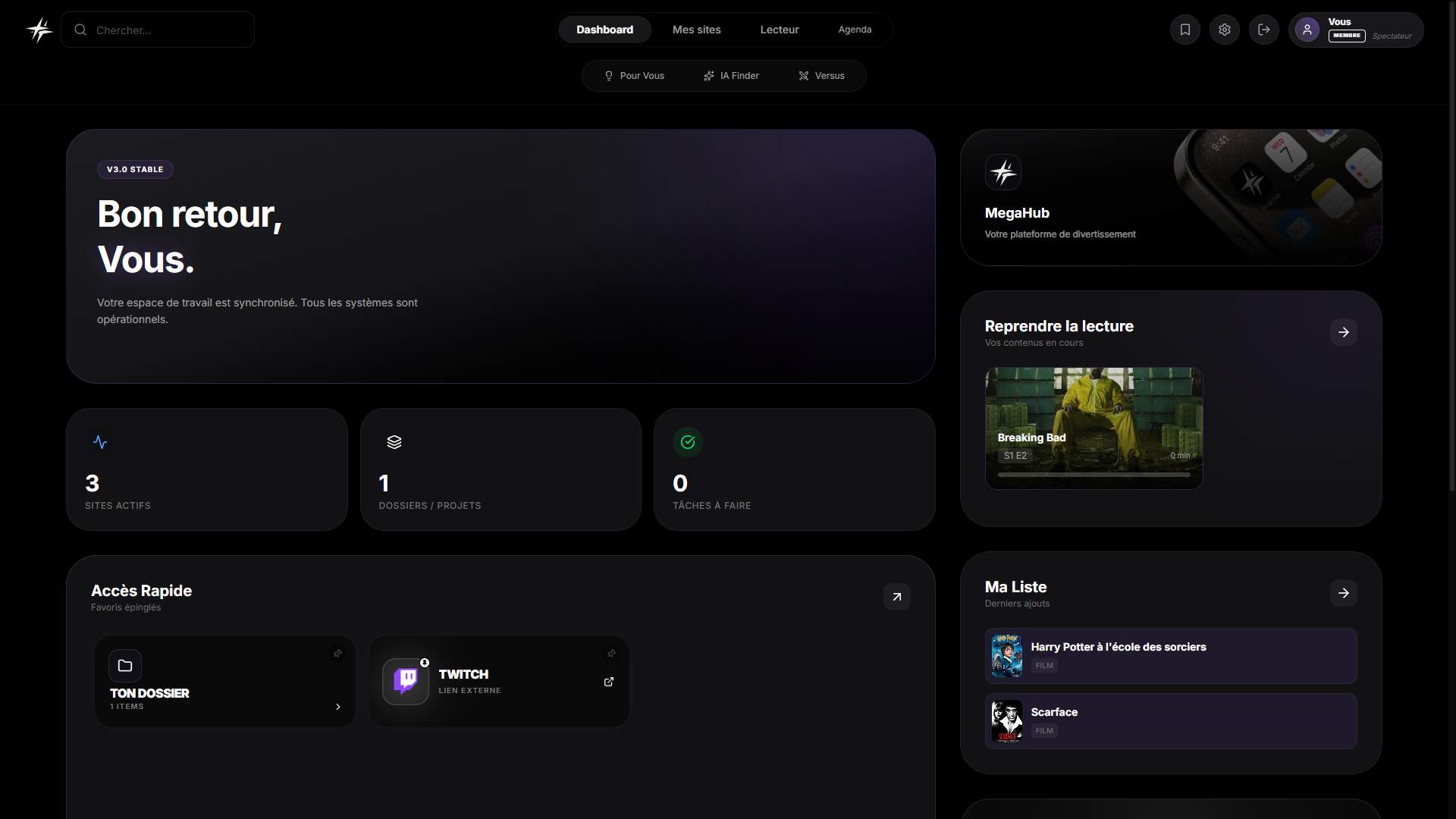Open Twitch external link icon
1456x819 pixels.
click(609, 682)
